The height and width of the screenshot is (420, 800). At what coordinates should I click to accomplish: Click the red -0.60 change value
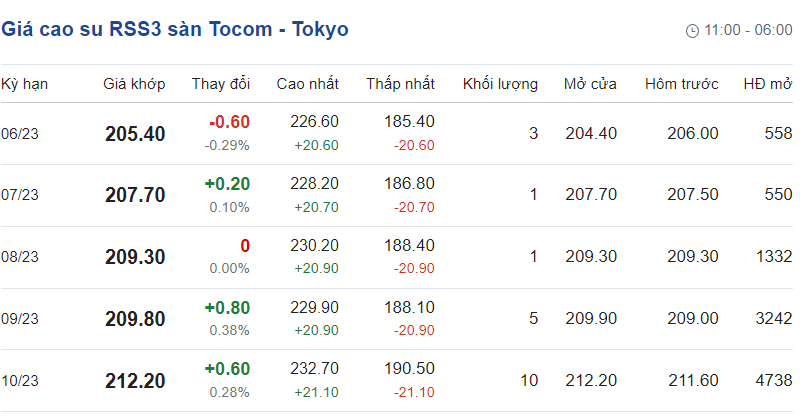pos(229,122)
